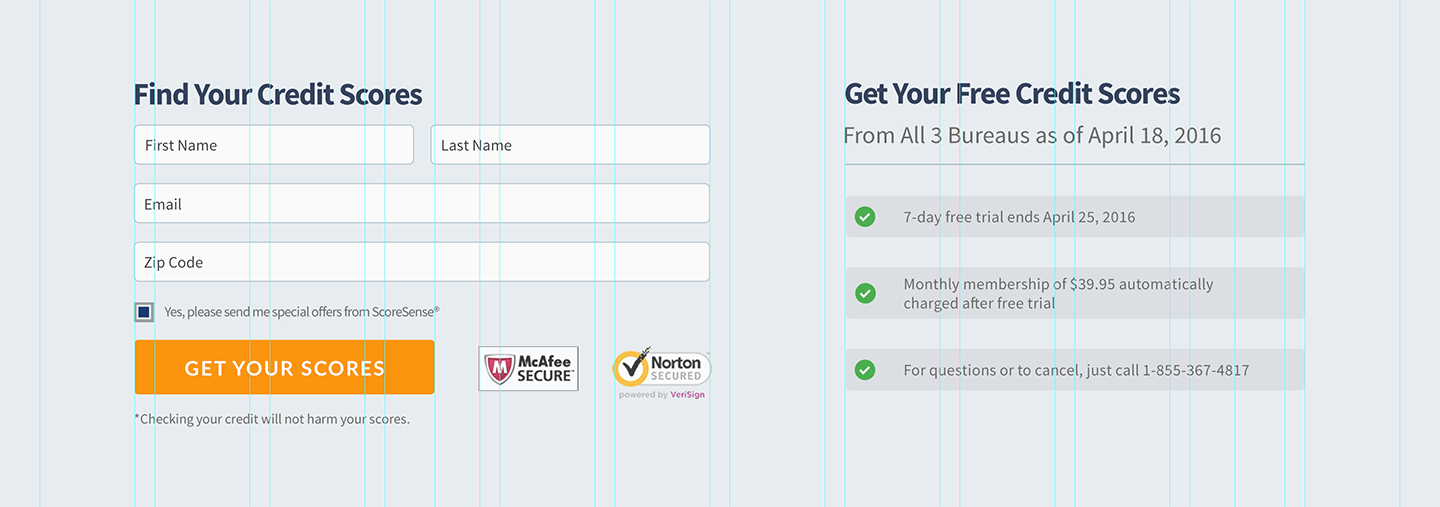
Task: Select the Email input field
Action: [x=422, y=203]
